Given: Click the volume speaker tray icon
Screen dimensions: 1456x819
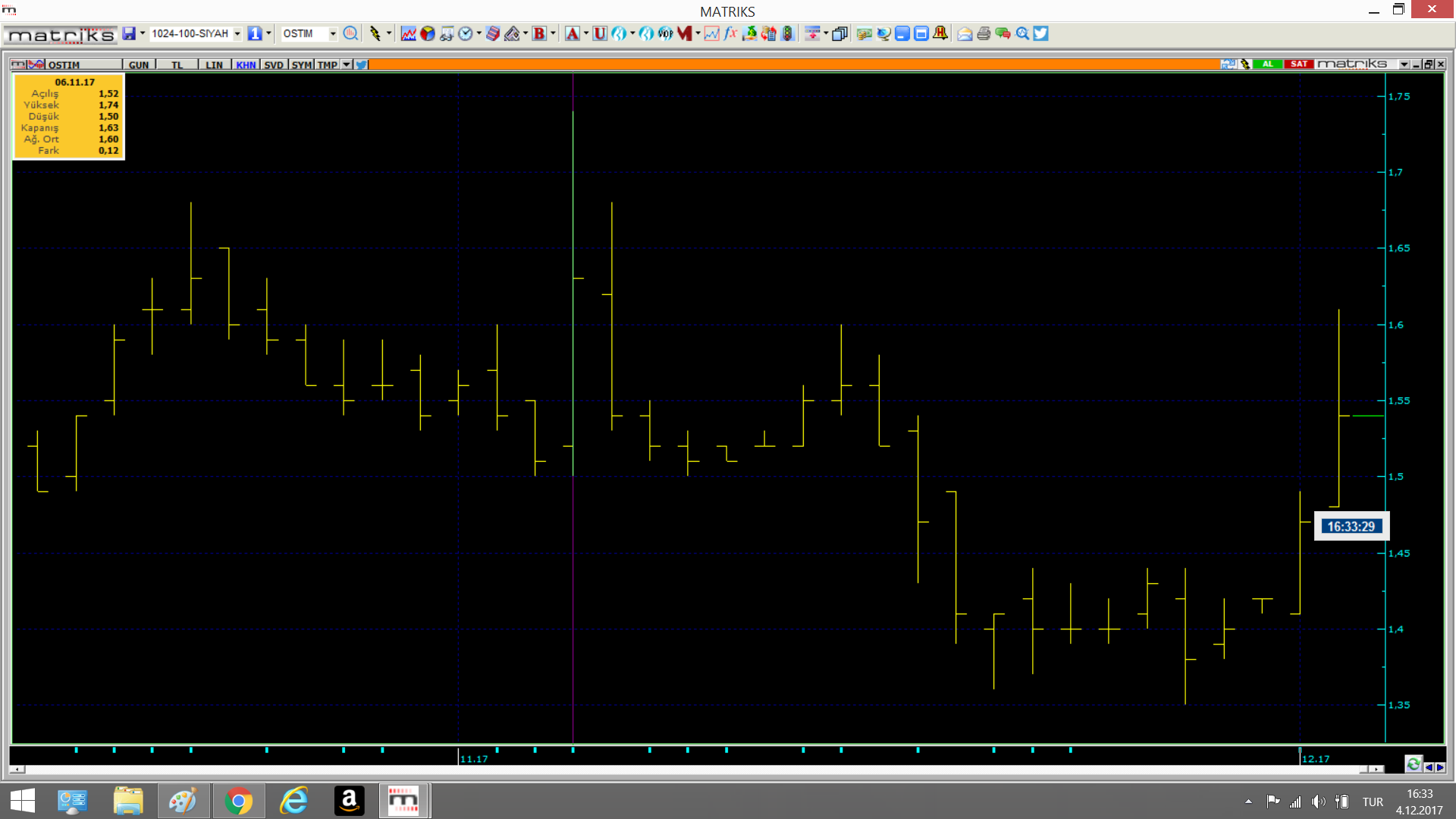Looking at the screenshot, I should (1319, 802).
